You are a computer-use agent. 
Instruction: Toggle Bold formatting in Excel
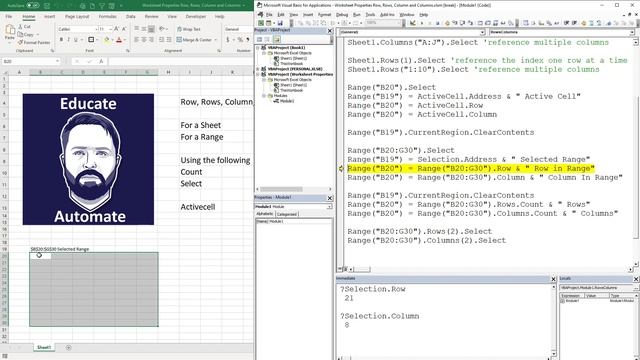[x=61, y=40]
